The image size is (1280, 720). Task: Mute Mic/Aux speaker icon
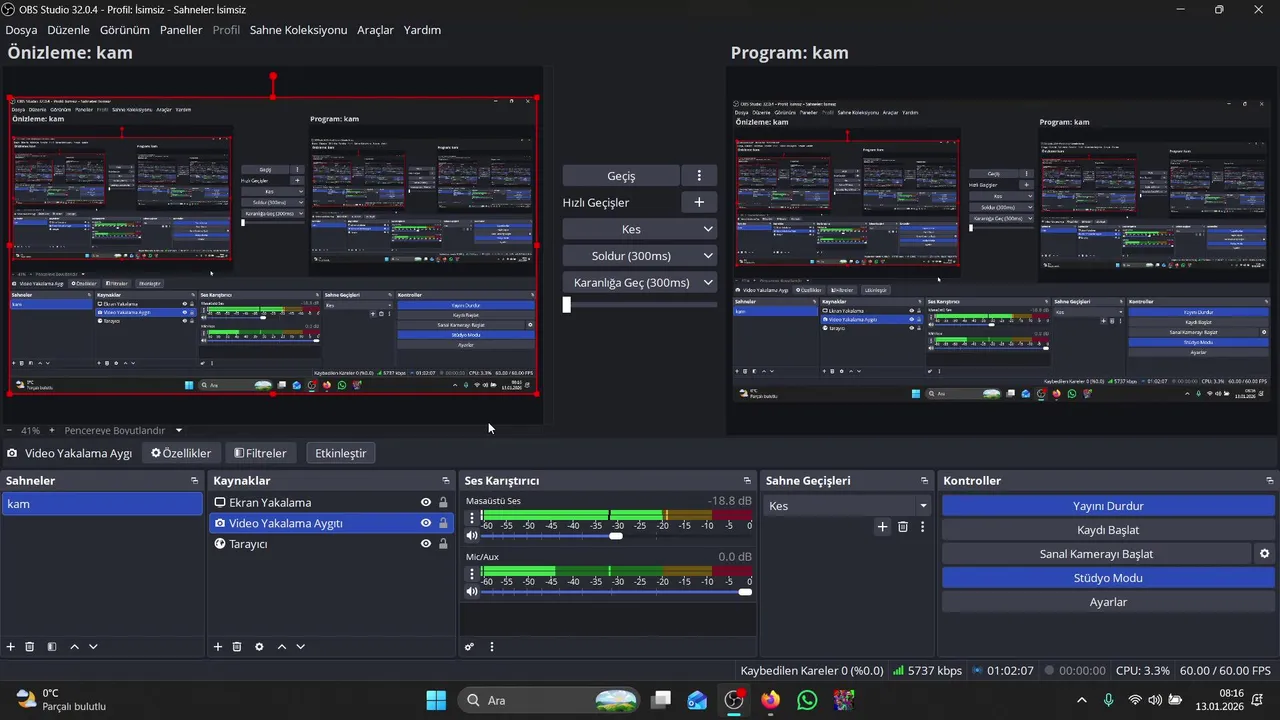click(x=472, y=592)
